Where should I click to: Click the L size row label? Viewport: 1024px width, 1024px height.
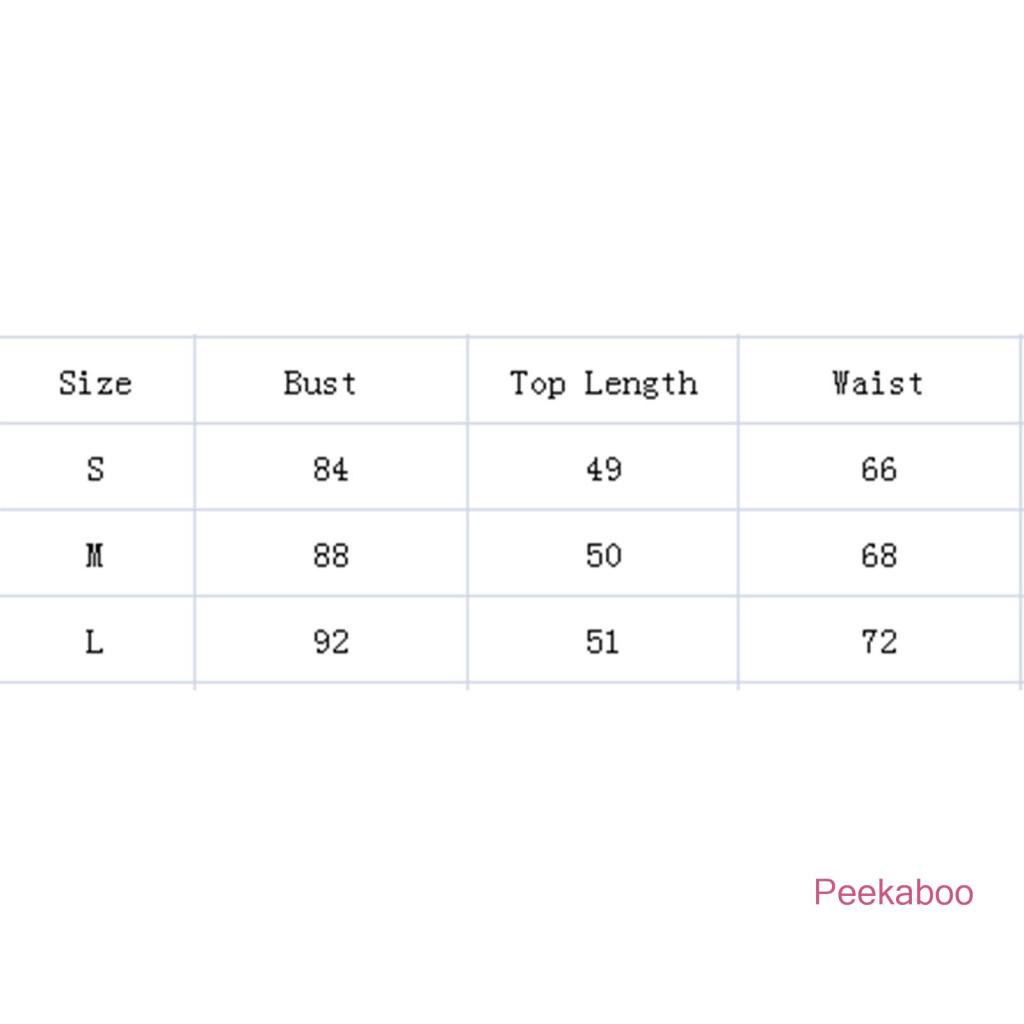click(x=95, y=641)
